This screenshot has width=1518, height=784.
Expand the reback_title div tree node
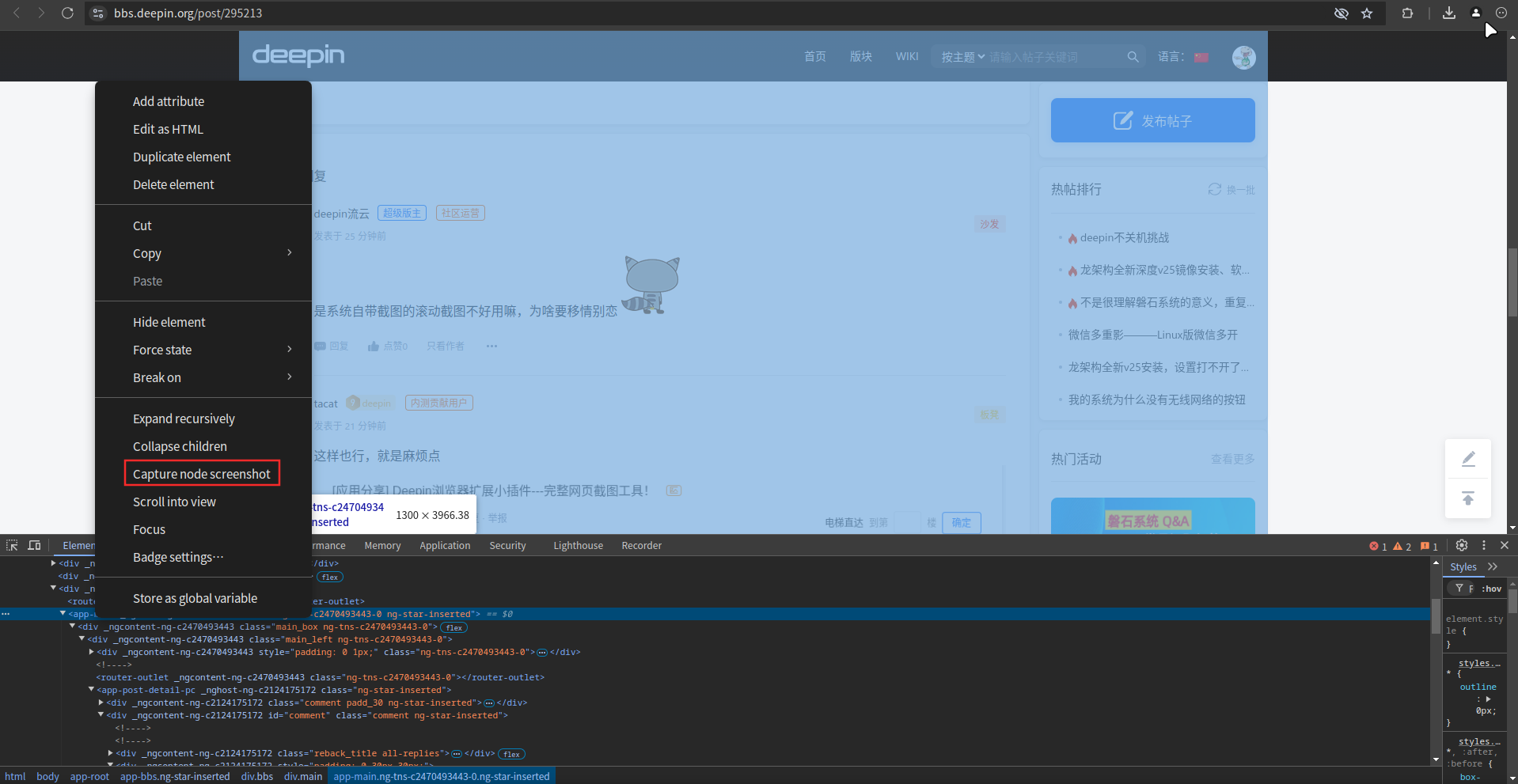click(111, 753)
